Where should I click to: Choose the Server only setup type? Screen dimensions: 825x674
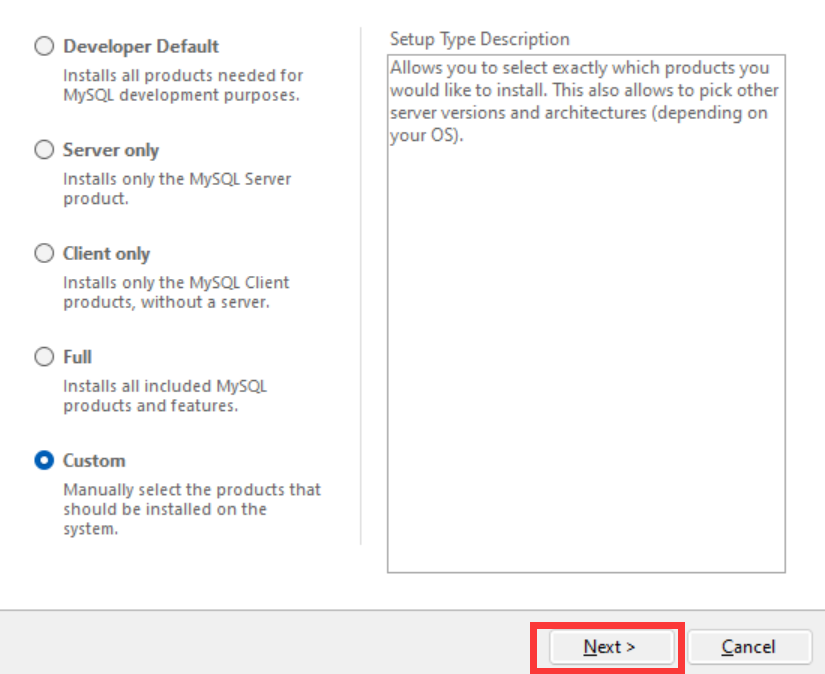(x=44, y=150)
